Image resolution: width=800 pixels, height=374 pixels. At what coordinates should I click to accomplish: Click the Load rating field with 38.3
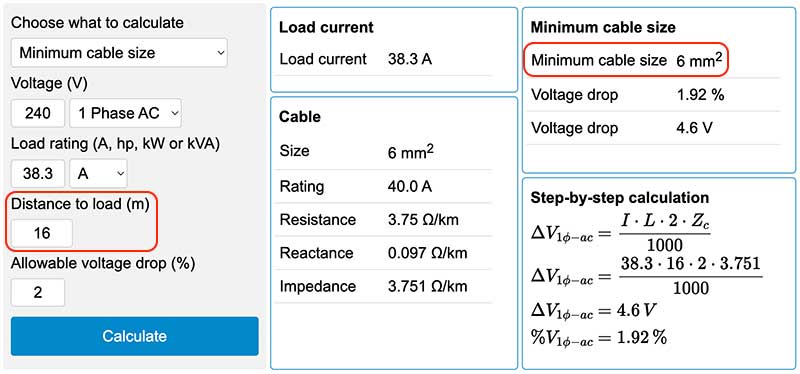click(38, 173)
